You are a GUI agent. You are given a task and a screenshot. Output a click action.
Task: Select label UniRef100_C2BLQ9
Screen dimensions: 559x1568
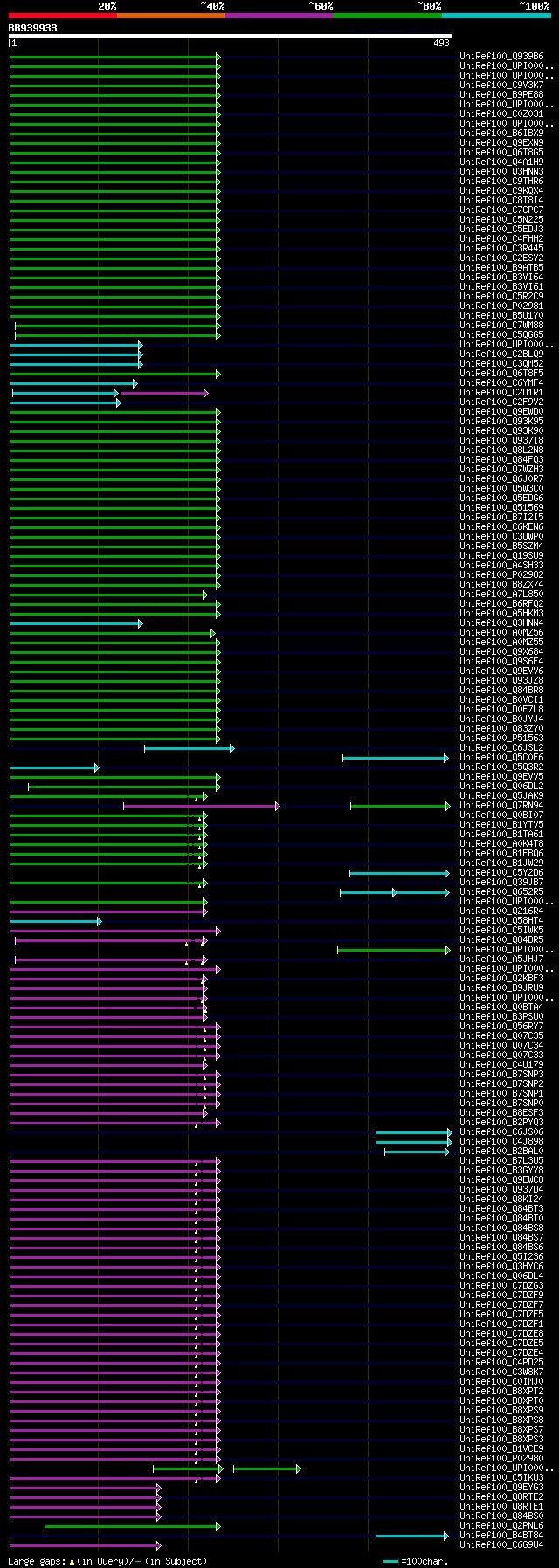(501, 354)
